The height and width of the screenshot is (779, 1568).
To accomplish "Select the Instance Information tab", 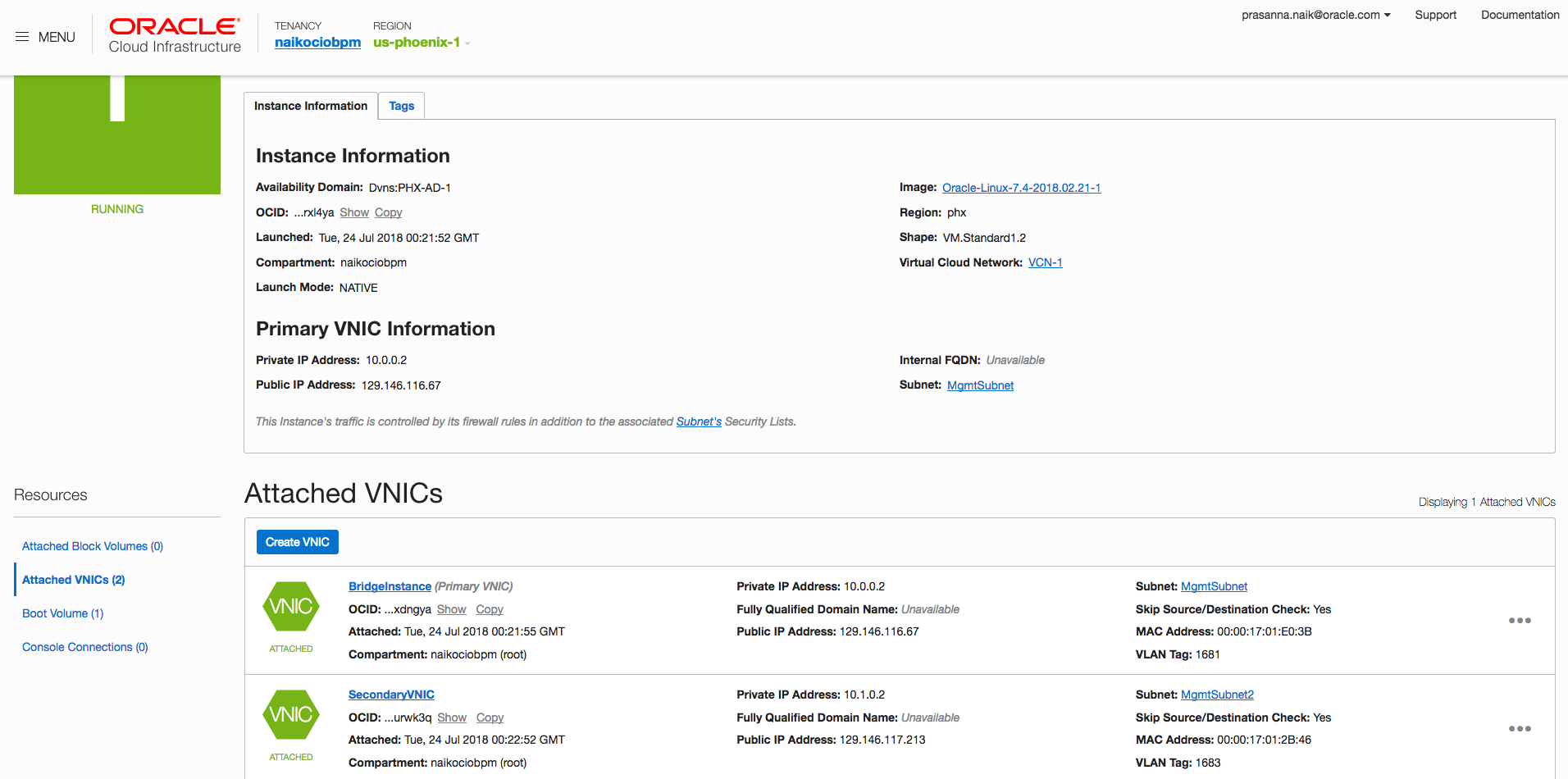I will 311,107.
